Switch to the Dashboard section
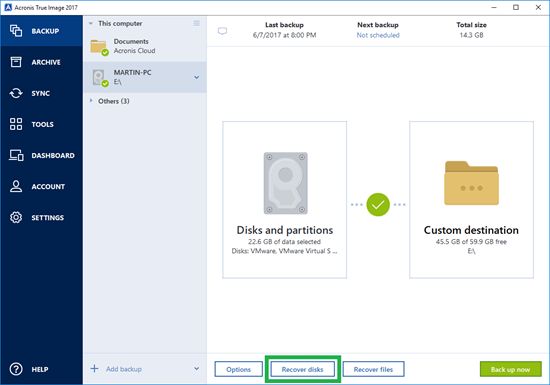The height and width of the screenshot is (385, 550). (41, 155)
